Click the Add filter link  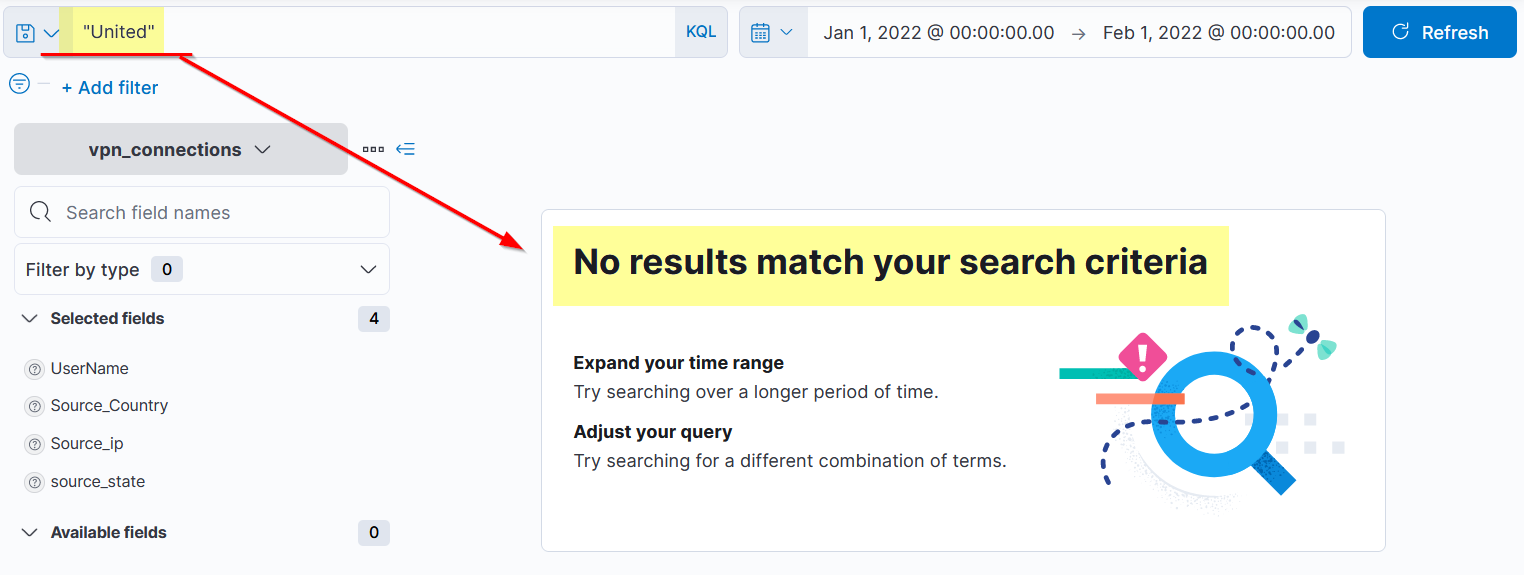tap(110, 88)
